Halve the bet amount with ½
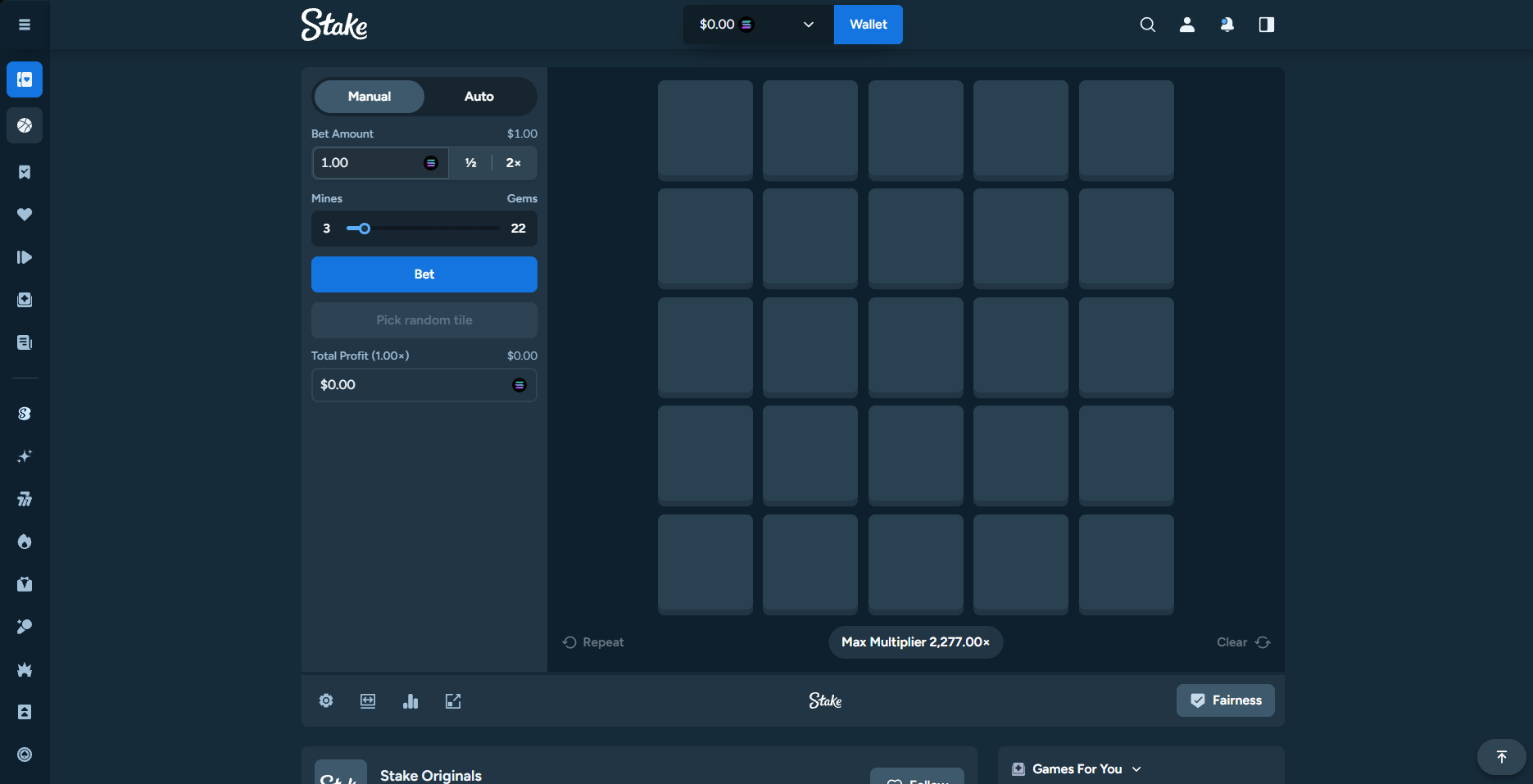 coord(471,163)
